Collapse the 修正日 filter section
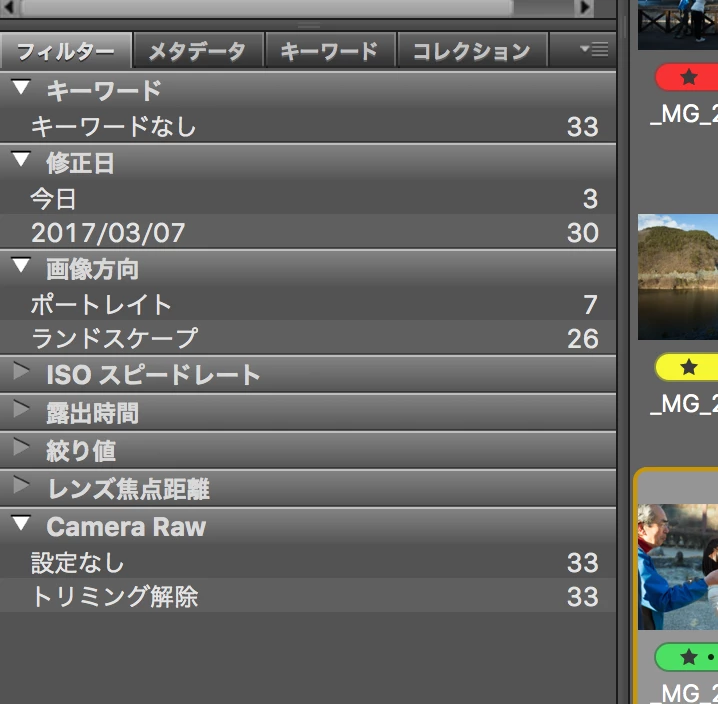 point(21,159)
